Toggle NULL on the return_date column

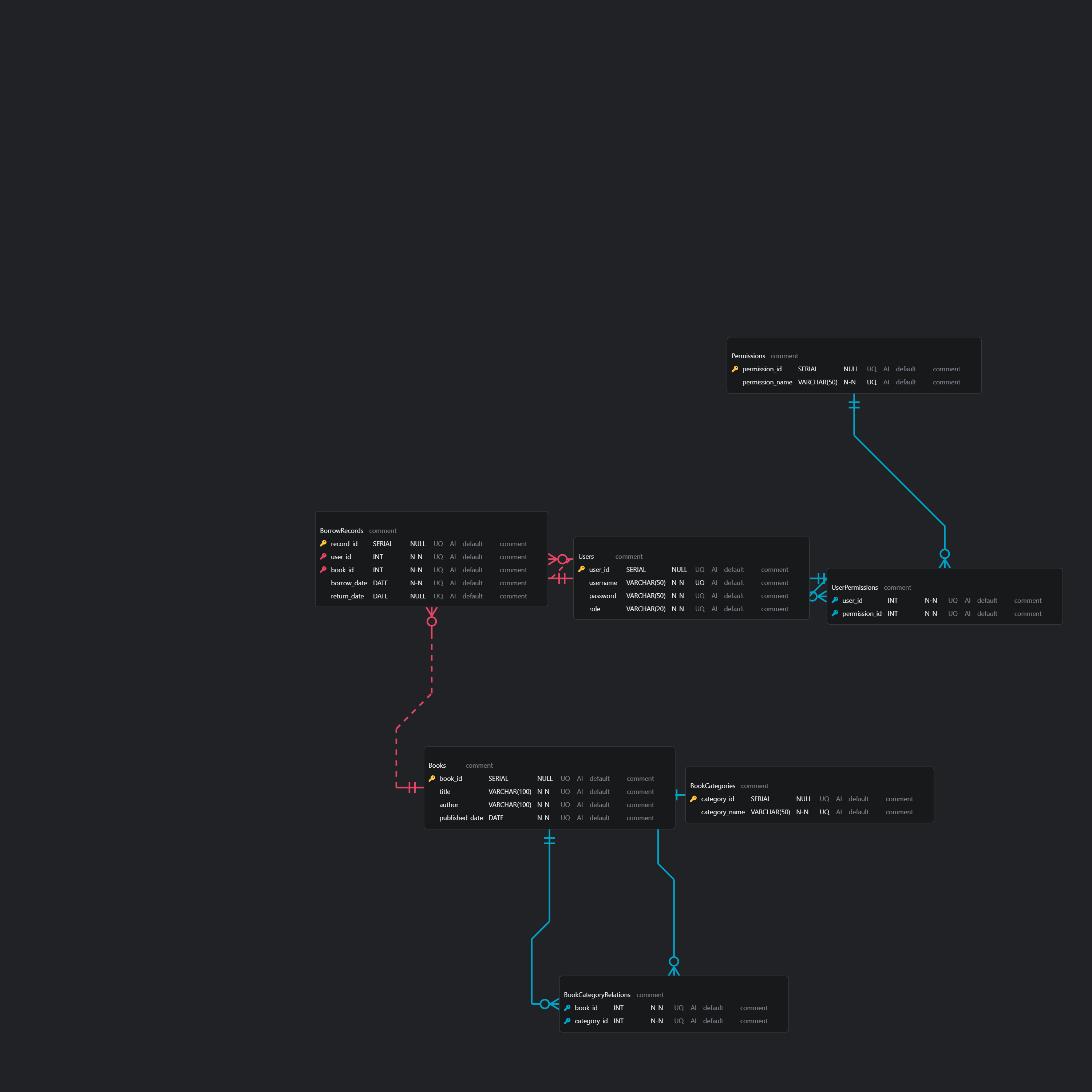418,596
